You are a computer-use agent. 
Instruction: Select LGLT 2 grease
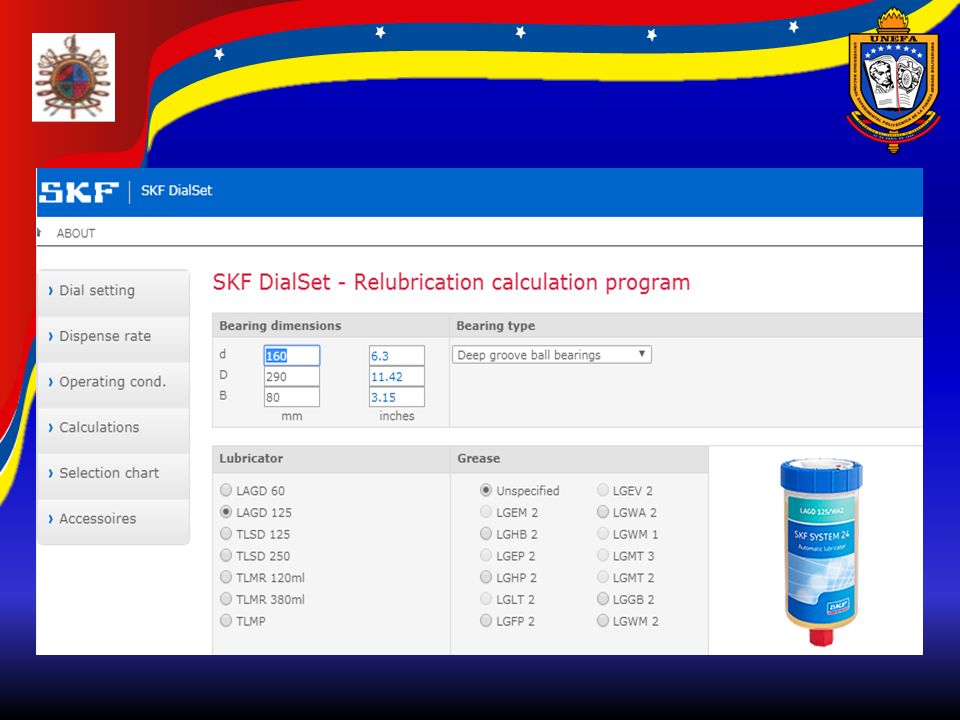click(x=486, y=599)
